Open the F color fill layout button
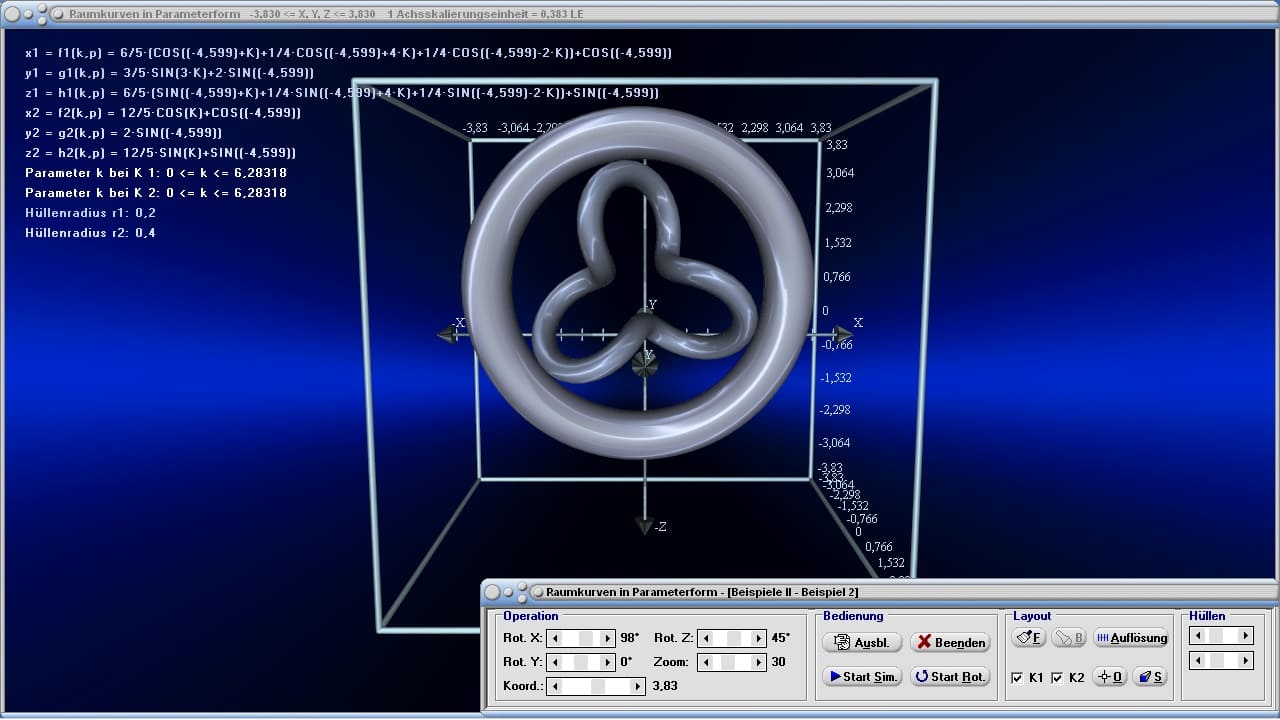1280x720 pixels. pyautogui.click(x=1029, y=637)
